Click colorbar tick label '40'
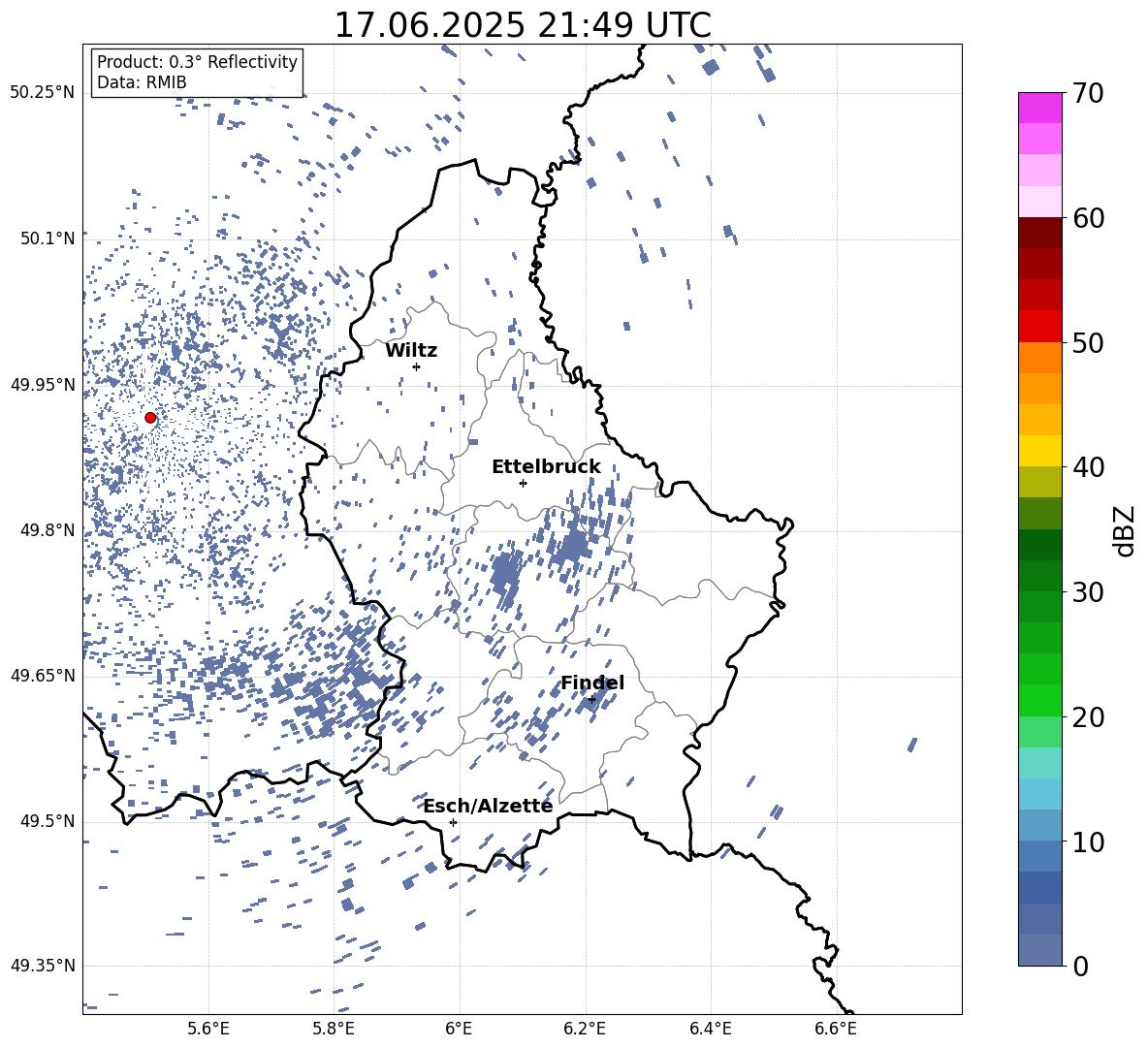Viewport: 1148px width, 1048px height. (1088, 467)
